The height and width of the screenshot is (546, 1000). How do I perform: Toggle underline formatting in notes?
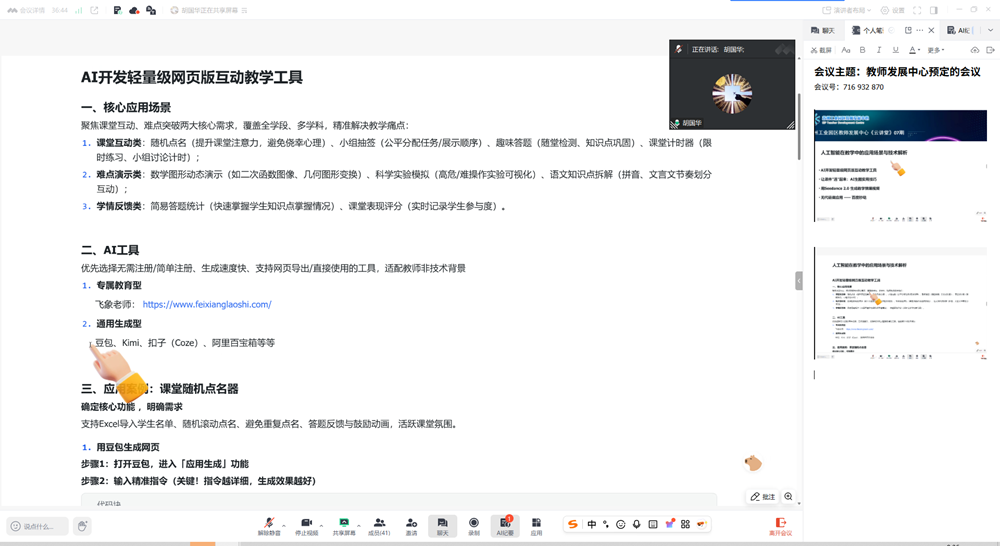pyautogui.click(x=895, y=50)
